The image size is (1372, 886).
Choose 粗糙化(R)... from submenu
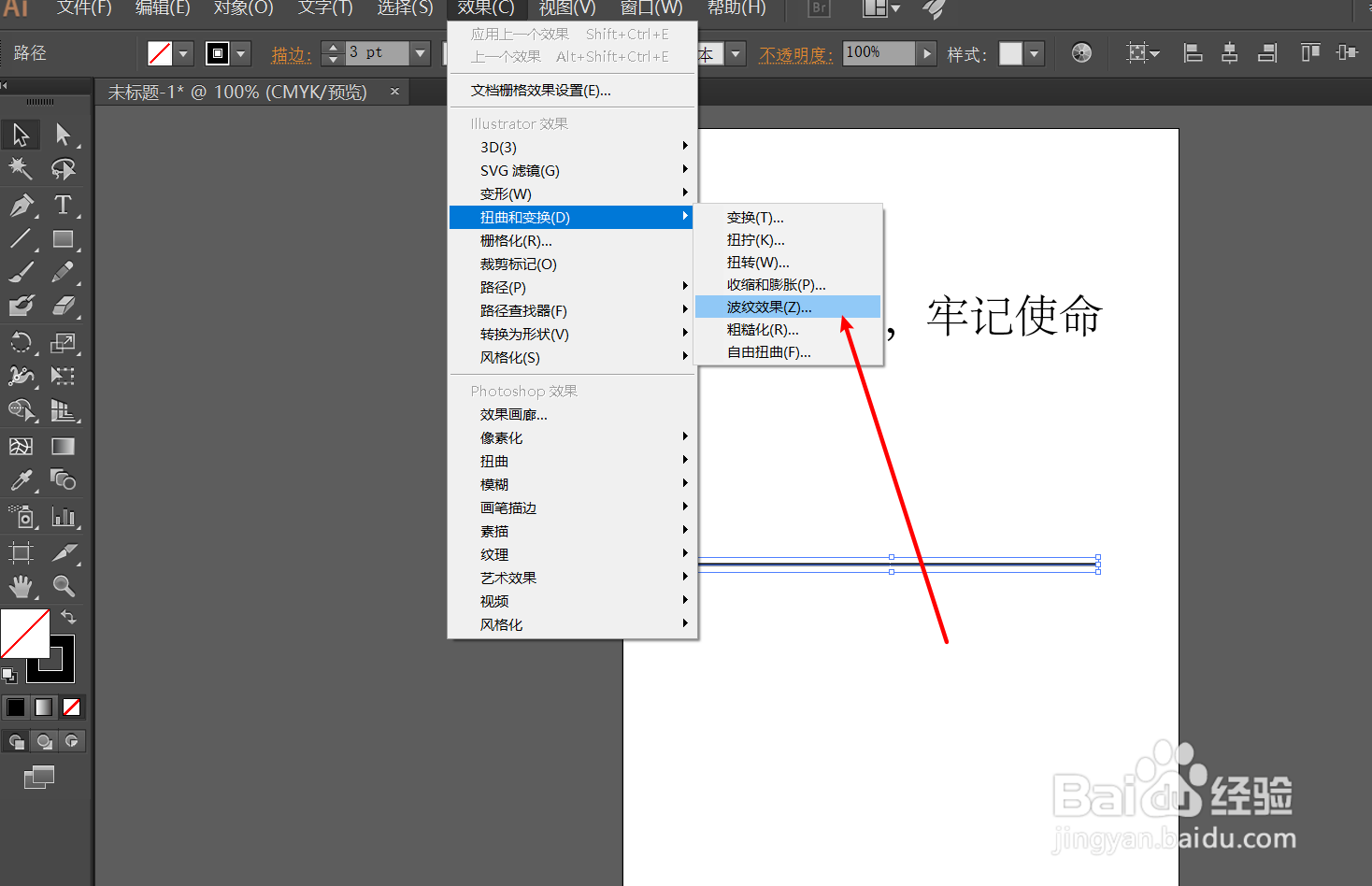point(788,329)
